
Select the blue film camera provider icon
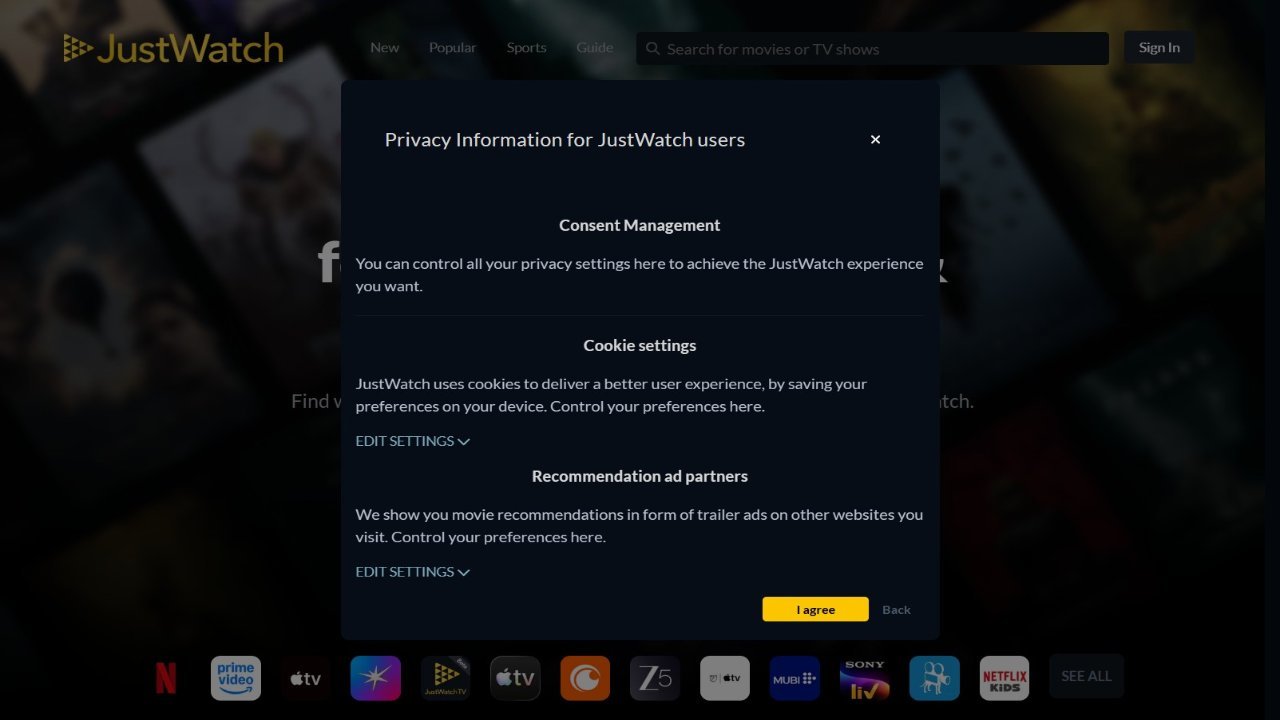pos(935,678)
